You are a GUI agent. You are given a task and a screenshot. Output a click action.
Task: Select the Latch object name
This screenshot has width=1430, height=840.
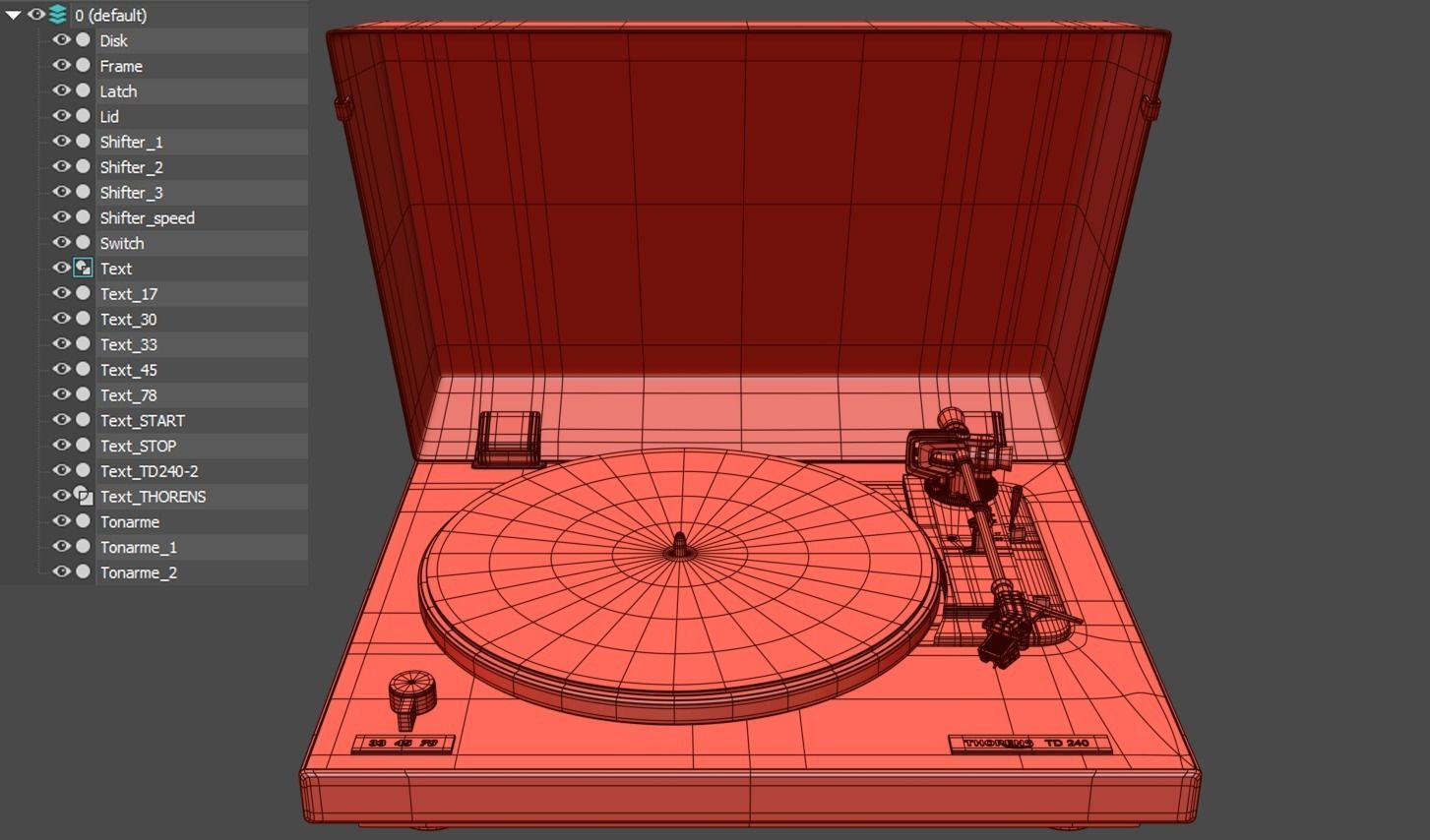(x=118, y=91)
